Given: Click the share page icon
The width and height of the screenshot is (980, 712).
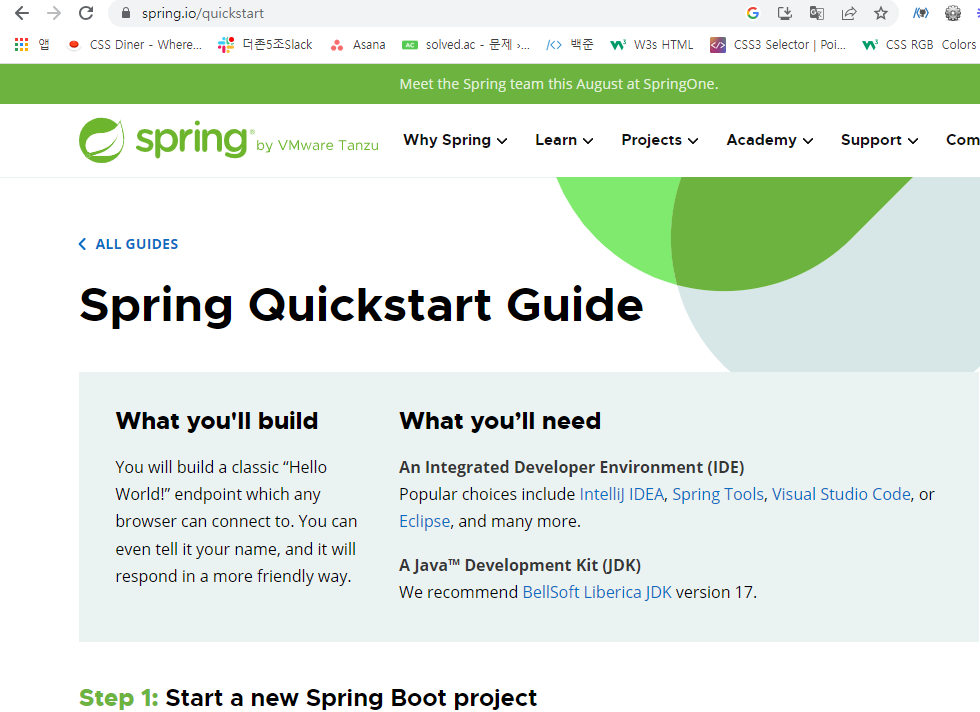Looking at the screenshot, I should pyautogui.click(x=849, y=13).
